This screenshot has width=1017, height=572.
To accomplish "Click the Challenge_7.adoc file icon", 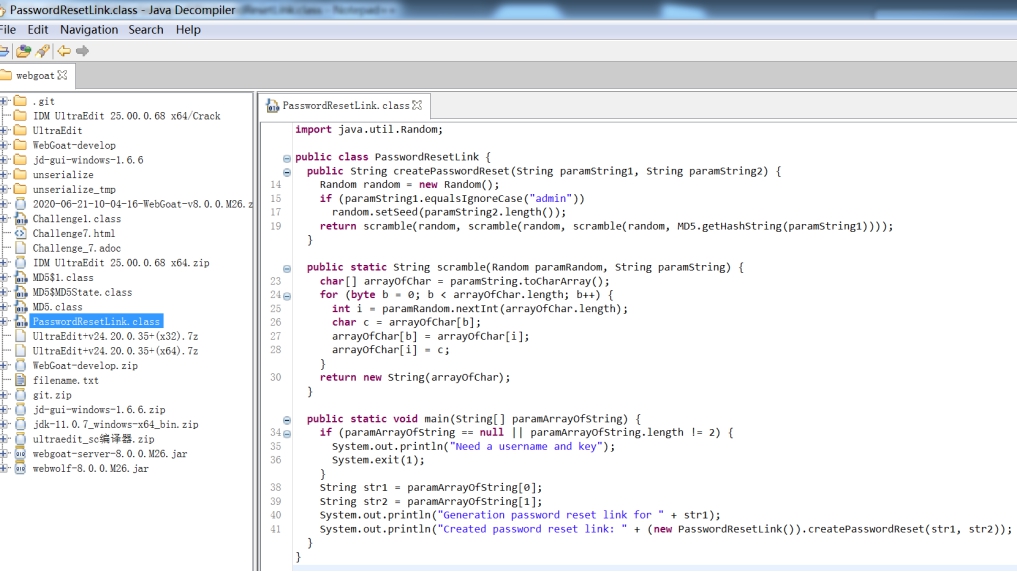I will (x=21, y=248).
